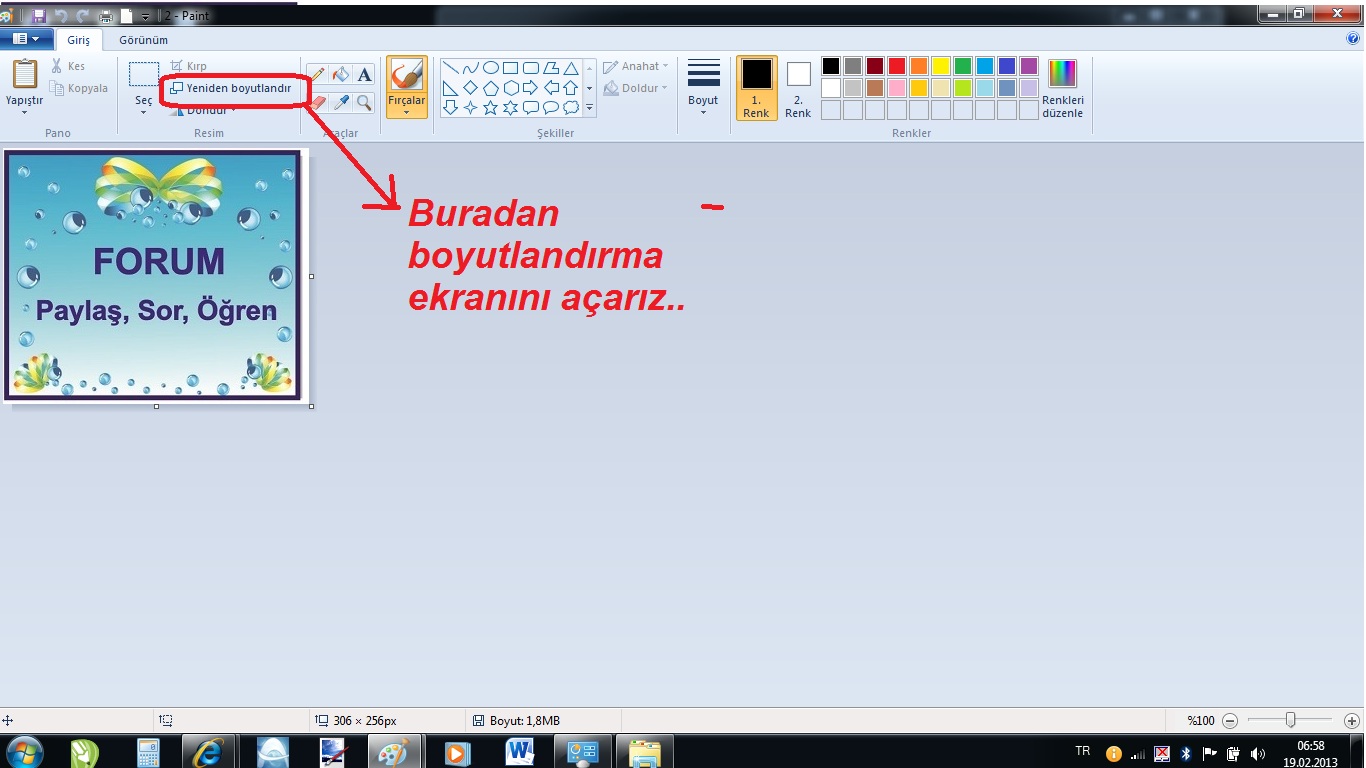Switch to the Görünüm tab

pyautogui.click(x=143, y=40)
